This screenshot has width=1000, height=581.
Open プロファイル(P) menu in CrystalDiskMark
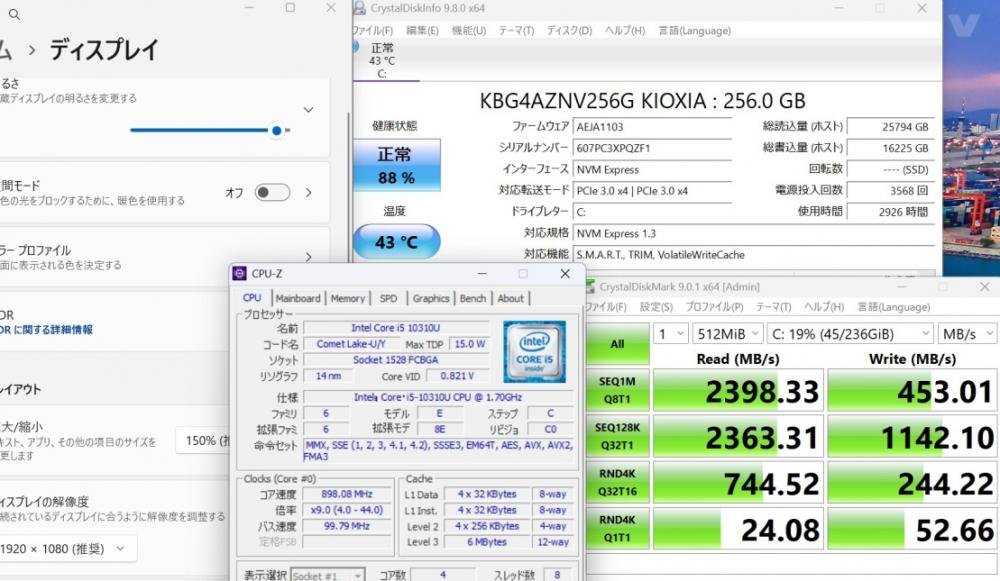[714, 307]
